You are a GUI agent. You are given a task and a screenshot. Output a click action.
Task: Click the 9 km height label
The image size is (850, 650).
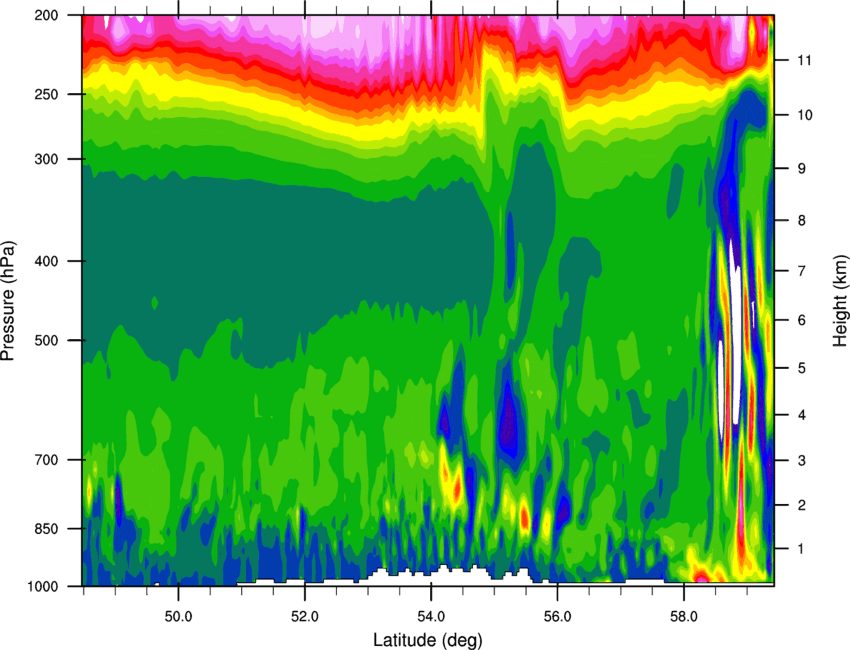802,169
